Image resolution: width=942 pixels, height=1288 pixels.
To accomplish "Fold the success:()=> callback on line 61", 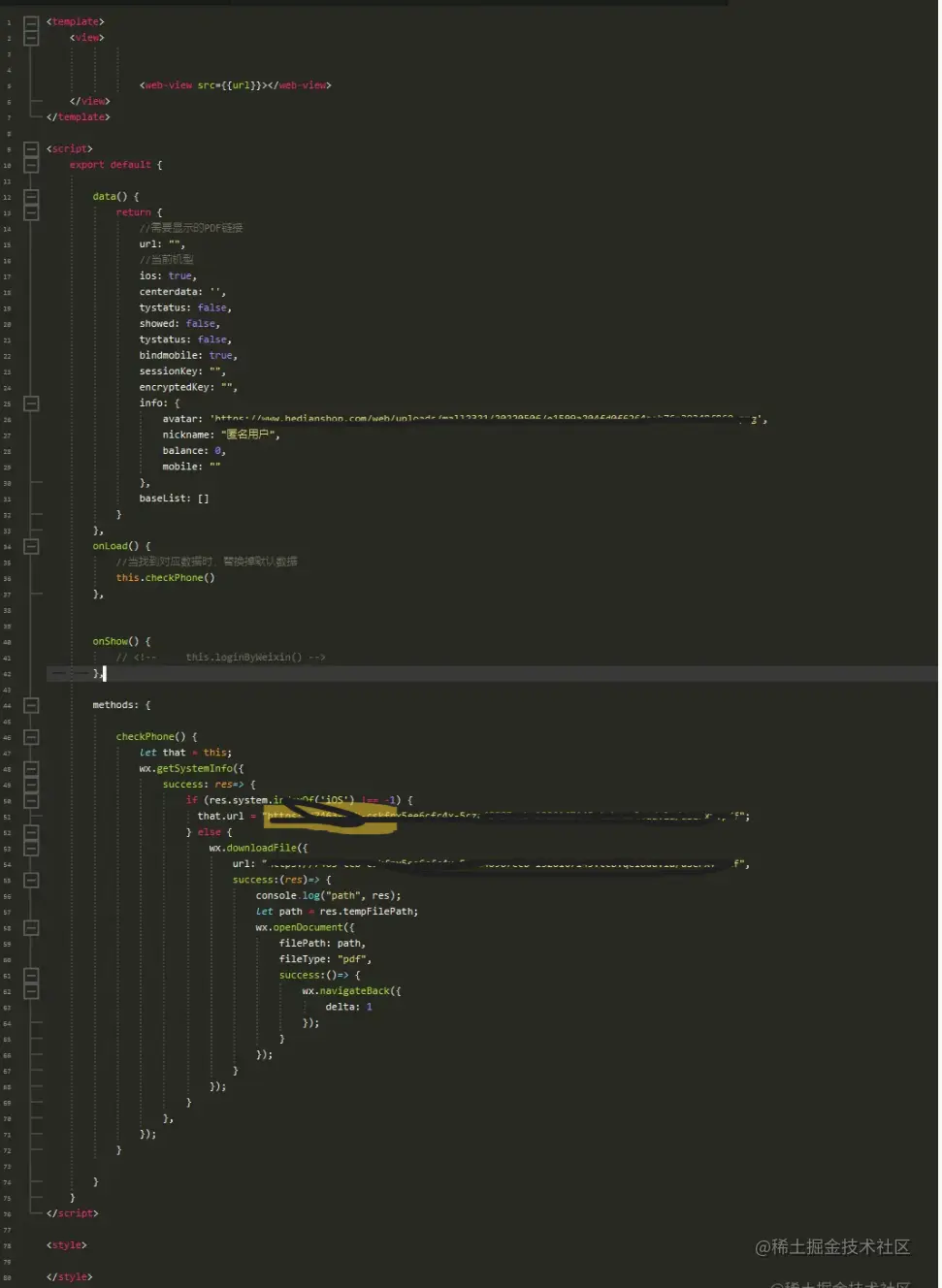I will pos(31,975).
